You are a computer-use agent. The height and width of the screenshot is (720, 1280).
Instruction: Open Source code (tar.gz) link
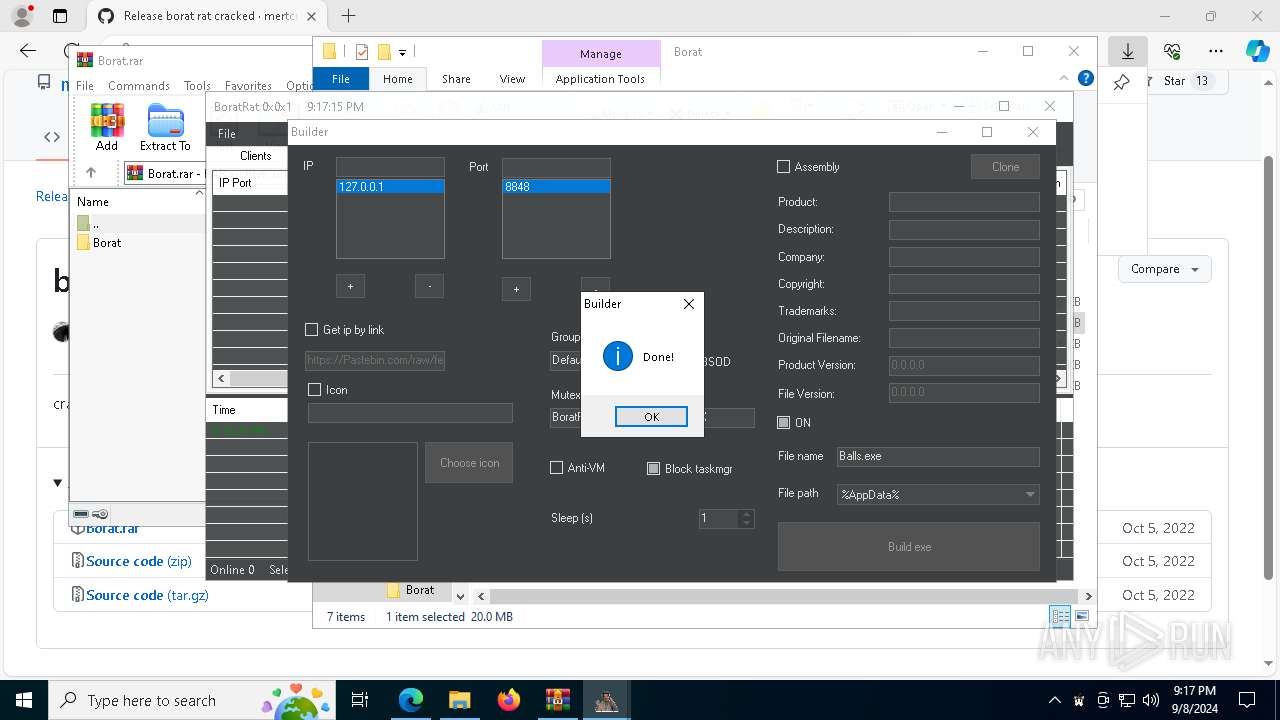pyautogui.click(x=147, y=595)
